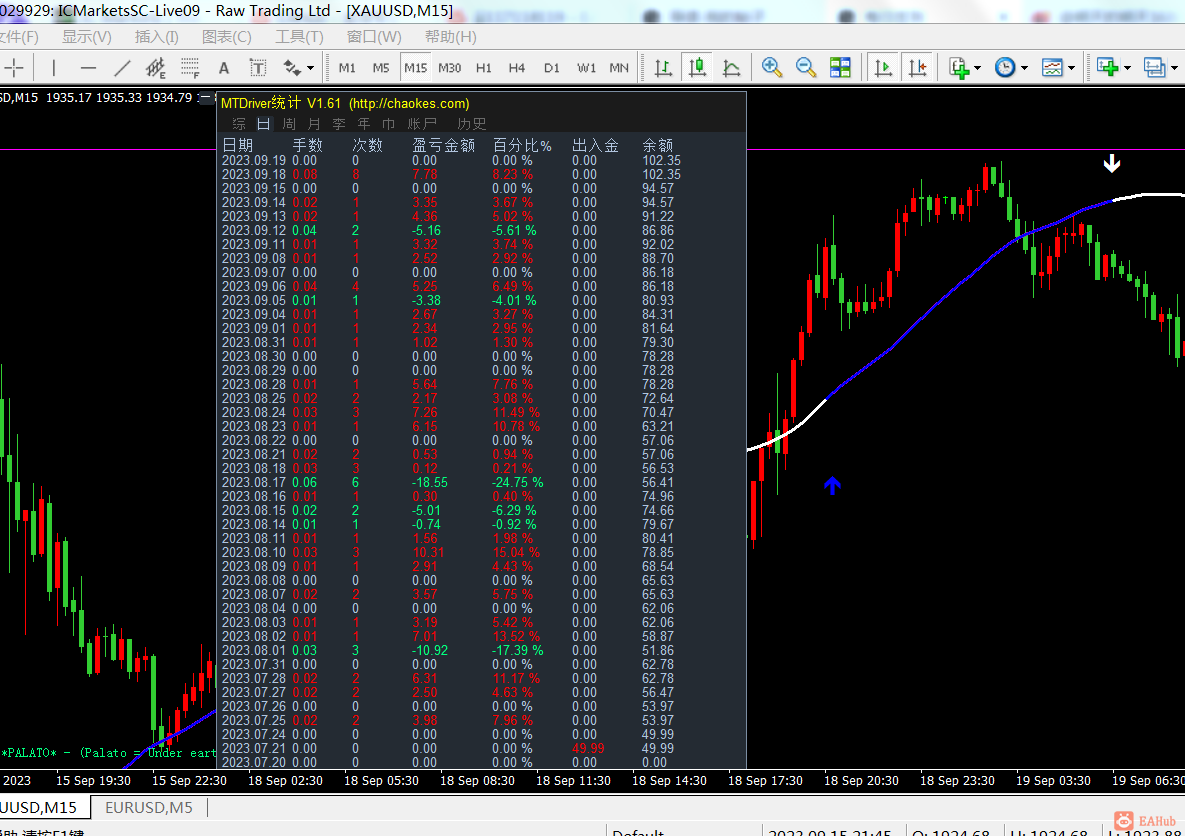1185x836 pixels.
Task: Switch to the M30 timeframe
Action: coord(450,68)
